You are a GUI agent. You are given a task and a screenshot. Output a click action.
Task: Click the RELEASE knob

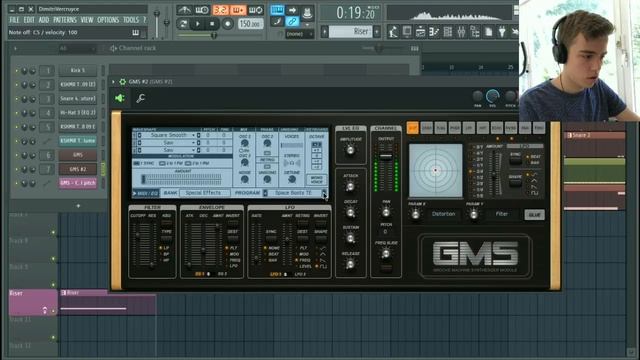350,264
